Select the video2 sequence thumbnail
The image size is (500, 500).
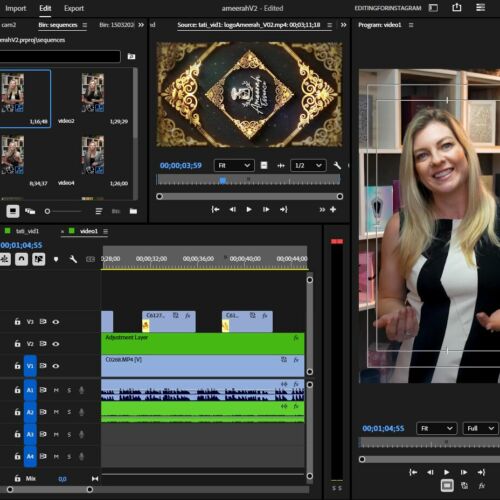pyautogui.click(x=93, y=98)
